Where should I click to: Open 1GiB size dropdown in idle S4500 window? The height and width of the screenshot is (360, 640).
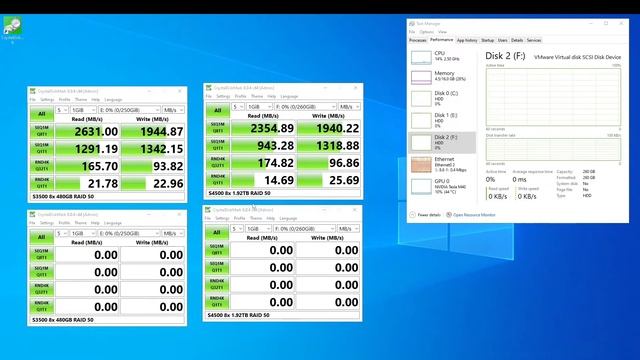pyautogui.click(x=258, y=229)
